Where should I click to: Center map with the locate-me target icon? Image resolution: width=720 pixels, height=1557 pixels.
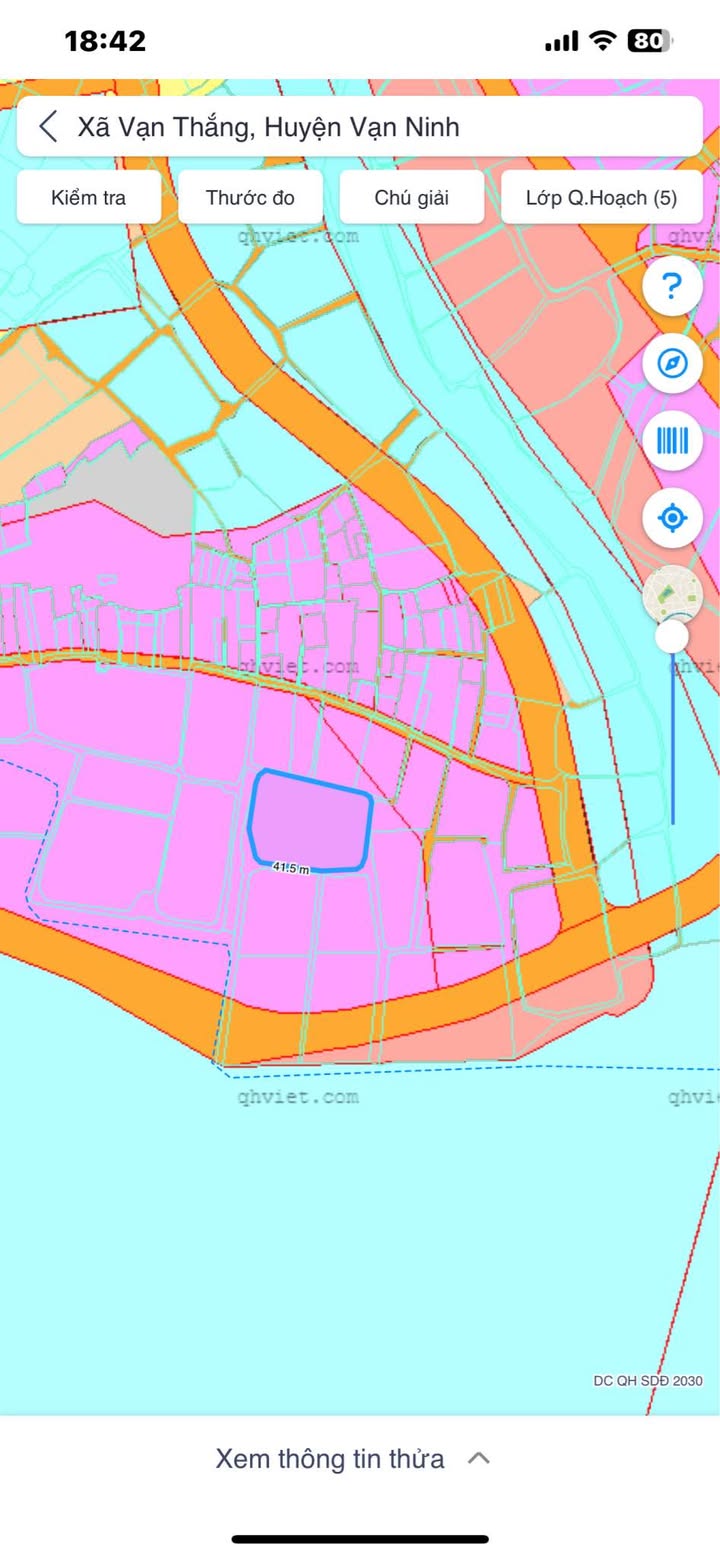[x=672, y=518]
